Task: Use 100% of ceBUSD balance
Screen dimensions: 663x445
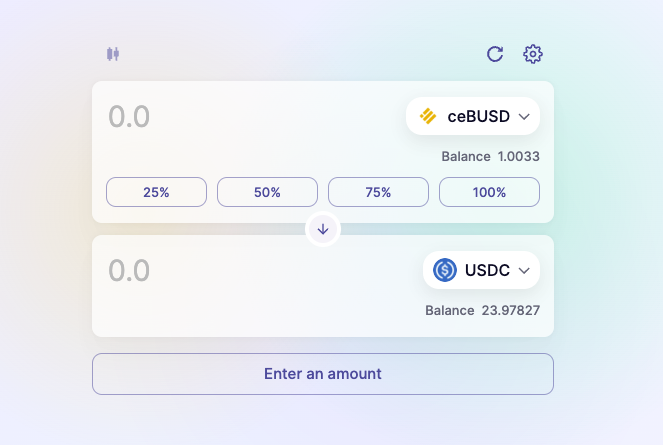Action: point(489,192)
